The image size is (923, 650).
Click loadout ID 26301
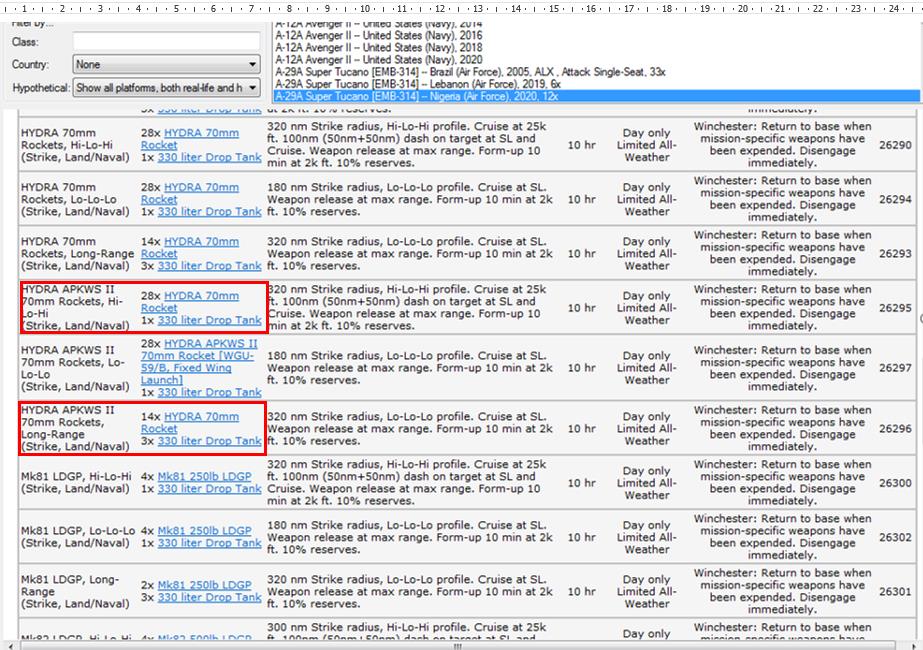coord(895,591)
